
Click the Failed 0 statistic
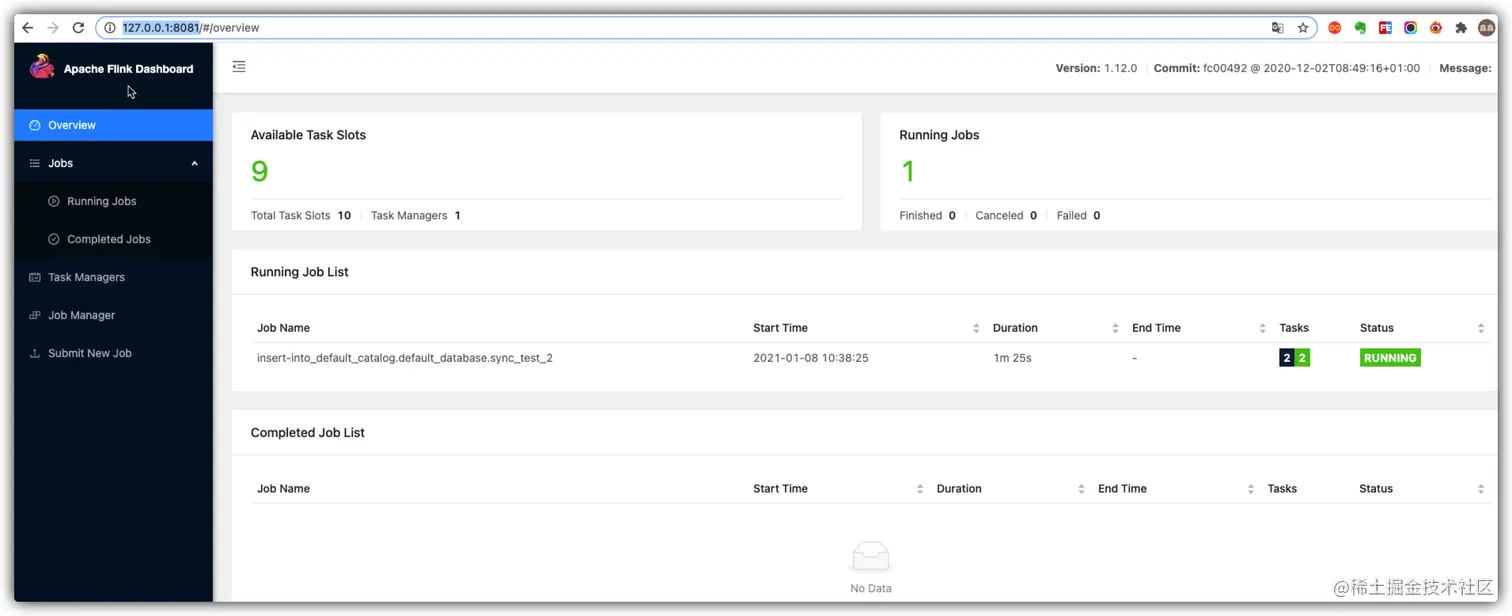[x=1078, y=216]
